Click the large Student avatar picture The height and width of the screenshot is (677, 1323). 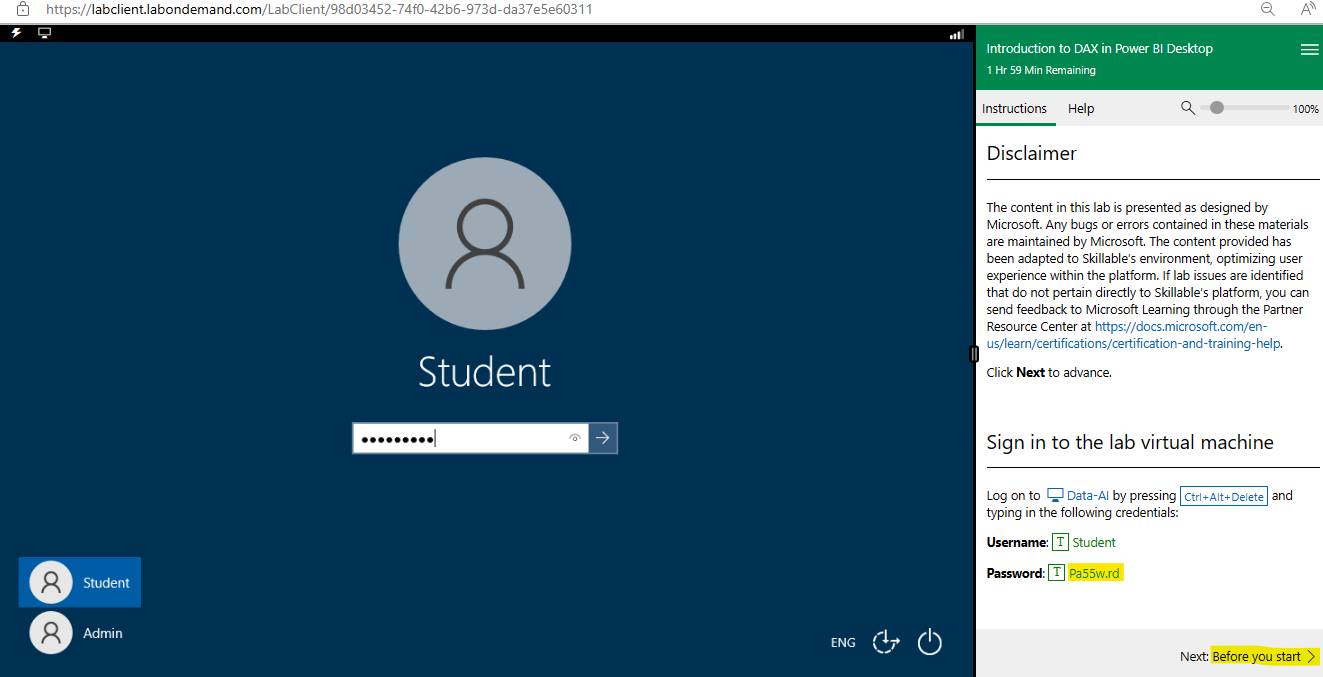(485, 244)
